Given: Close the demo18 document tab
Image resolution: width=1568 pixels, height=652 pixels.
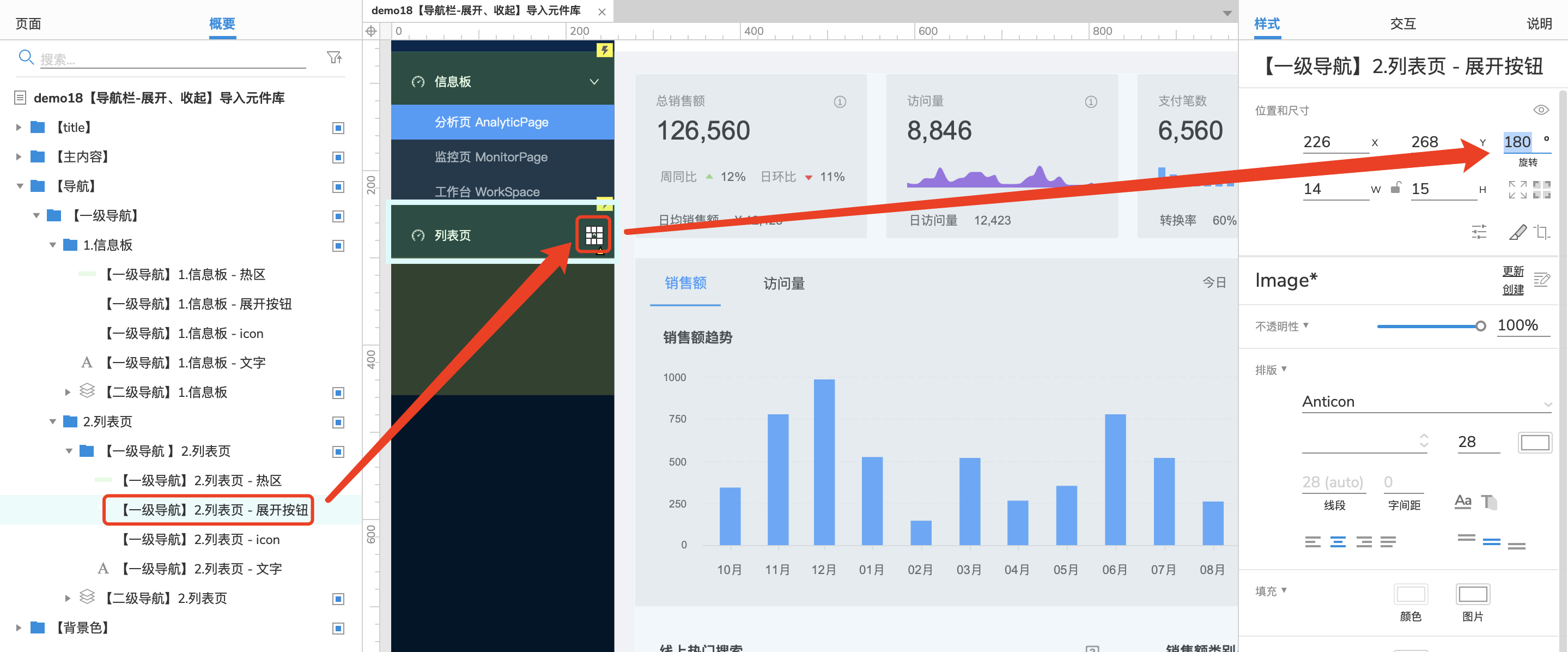Looking at the screenshot, I should pos(601,11).
